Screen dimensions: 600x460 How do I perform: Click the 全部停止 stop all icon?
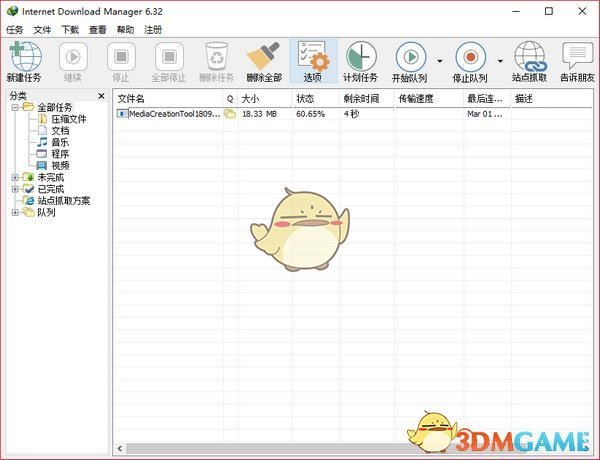click(169, 57)
